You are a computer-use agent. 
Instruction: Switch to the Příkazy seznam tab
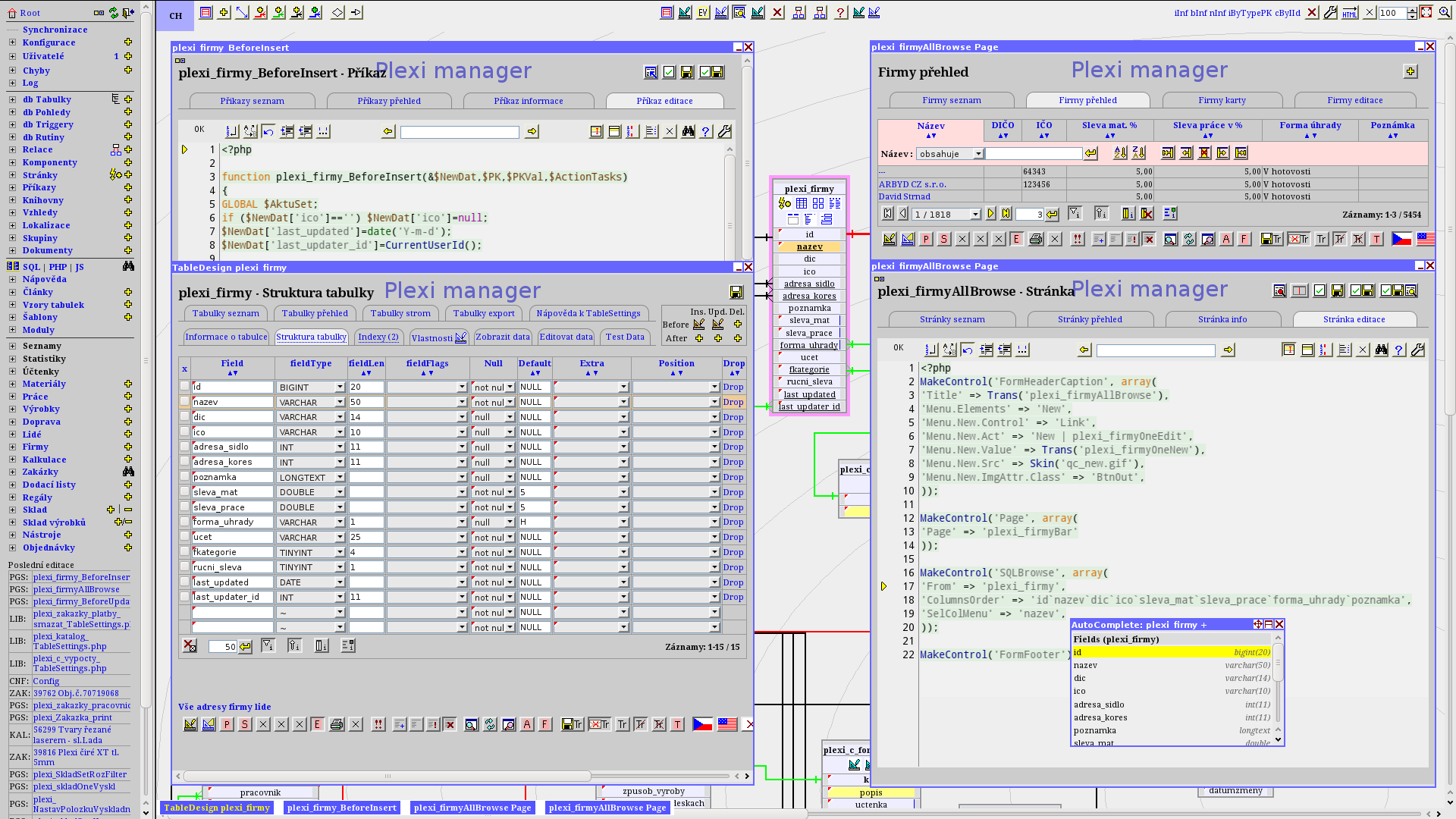click(253, 101)
